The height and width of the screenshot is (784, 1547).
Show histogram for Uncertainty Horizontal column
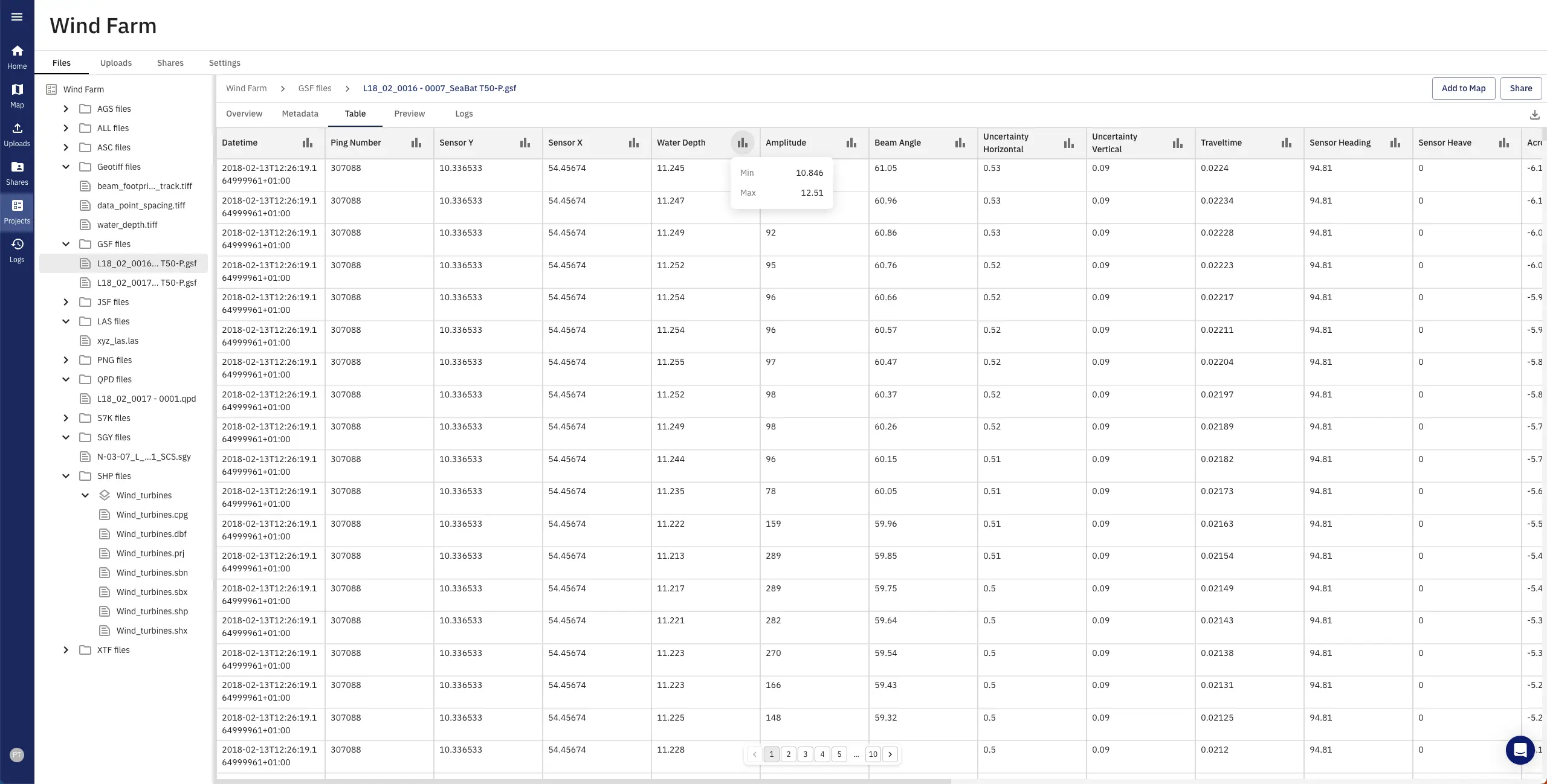click(1069, 143)
